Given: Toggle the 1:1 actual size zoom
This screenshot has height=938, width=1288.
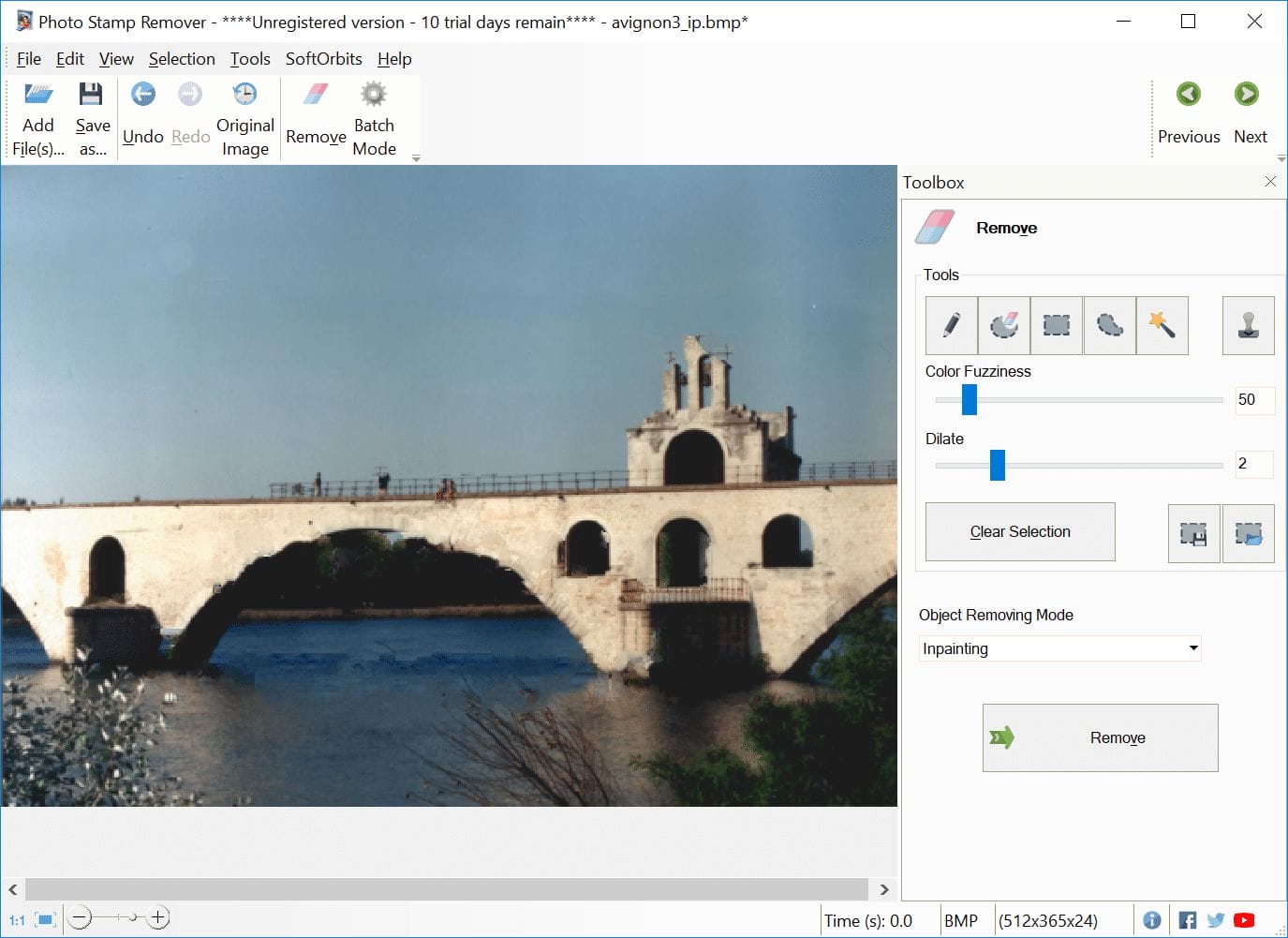Looking at the screenshot, I should (x=17, y=920).
